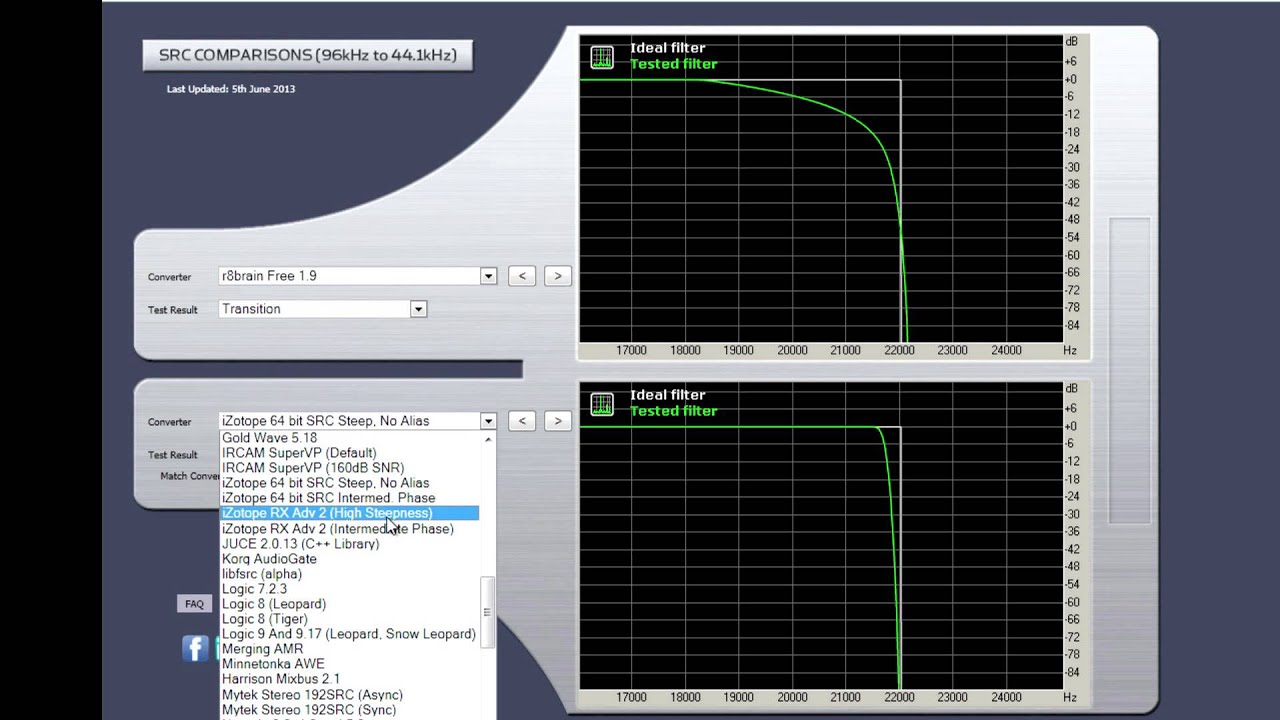Select Logic 9 And 9.17 entry
The height and width of the screenshot is (720, 1280).
coord(349,634)
